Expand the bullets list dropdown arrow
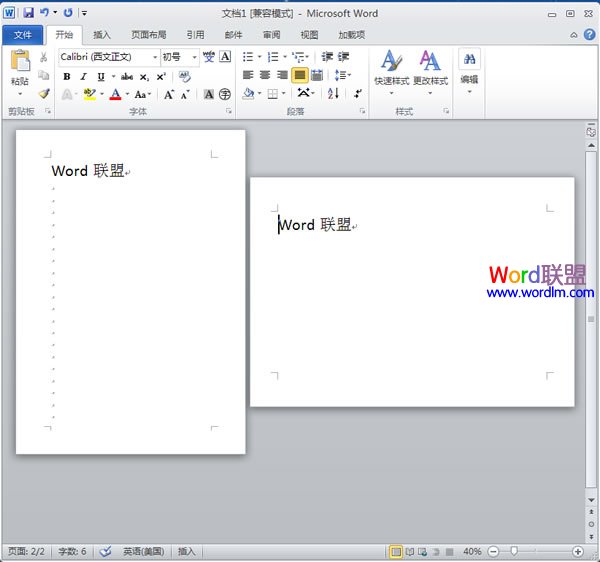The width and height of the screenshot is (600, 562). [x=259, y=57]
